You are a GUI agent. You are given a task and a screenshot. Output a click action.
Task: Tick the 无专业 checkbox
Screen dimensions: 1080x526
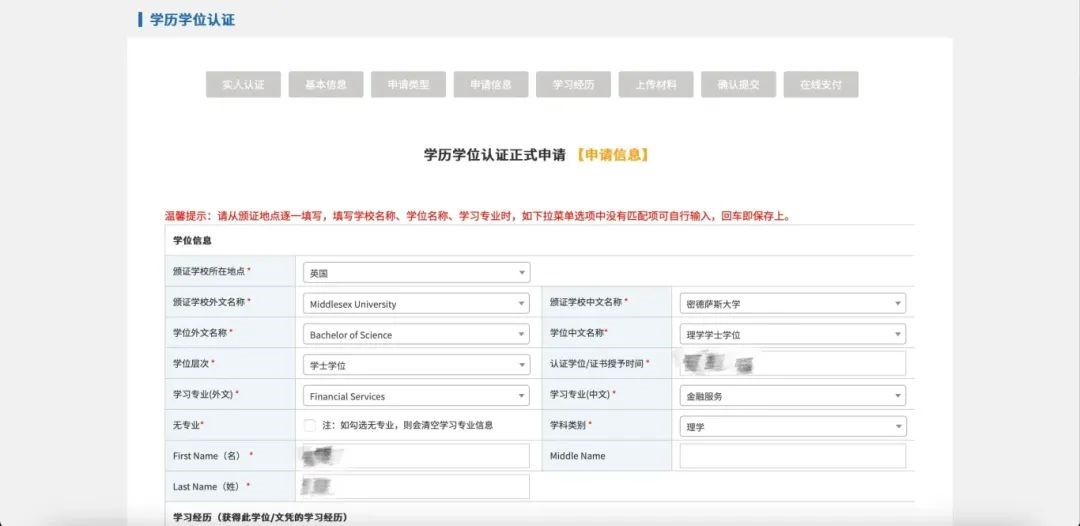(x=310, y=426)
